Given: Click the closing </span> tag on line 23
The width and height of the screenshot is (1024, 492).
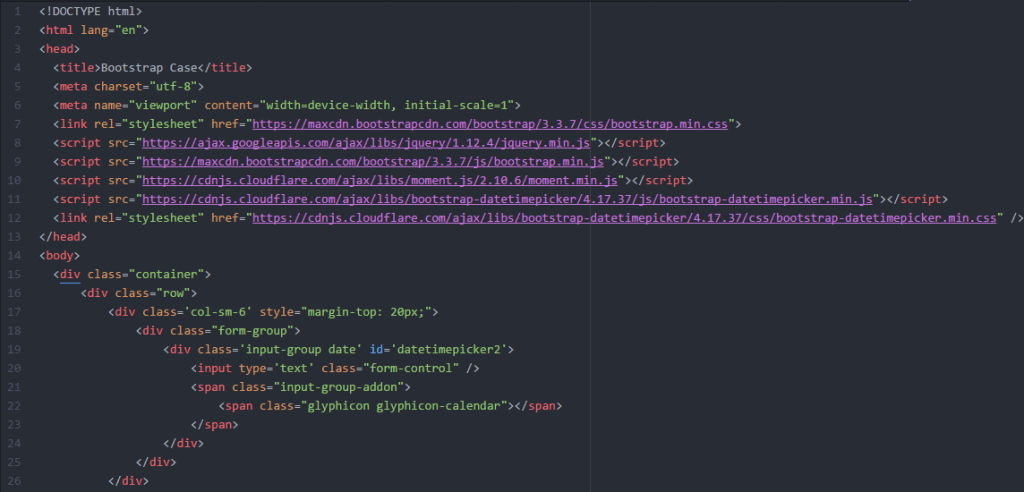Looking at the screenshot, I should pos(214,425).
